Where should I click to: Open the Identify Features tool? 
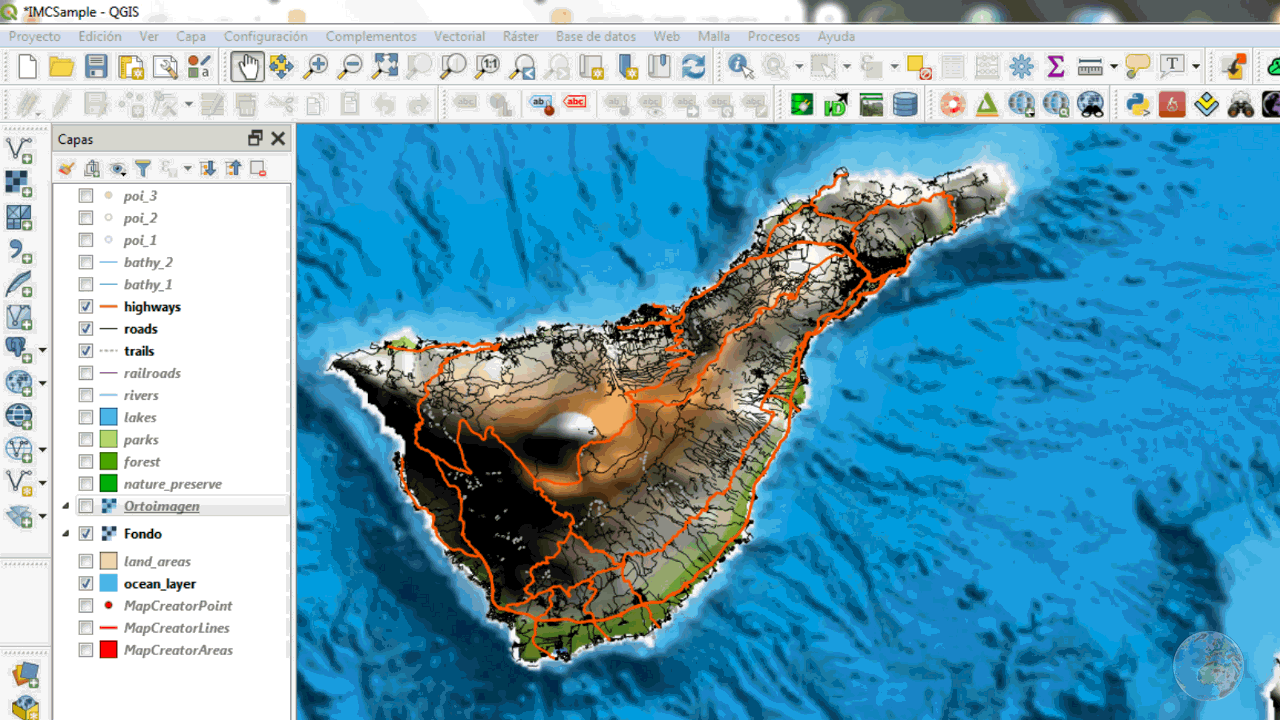pos(739,66)
